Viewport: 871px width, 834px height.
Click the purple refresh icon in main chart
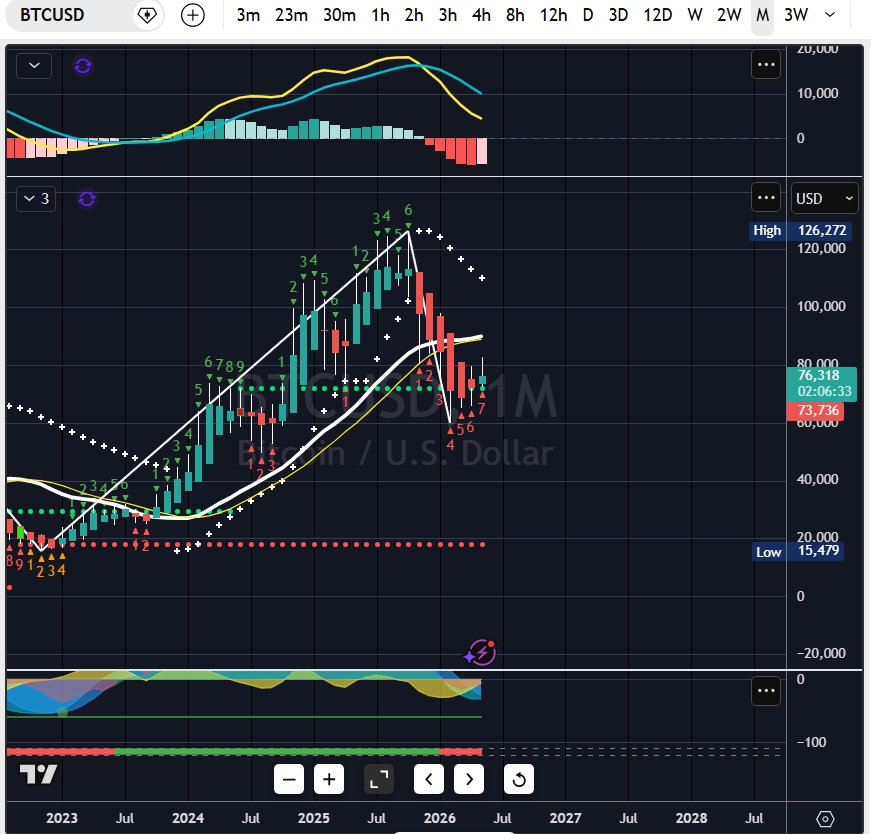87,198
